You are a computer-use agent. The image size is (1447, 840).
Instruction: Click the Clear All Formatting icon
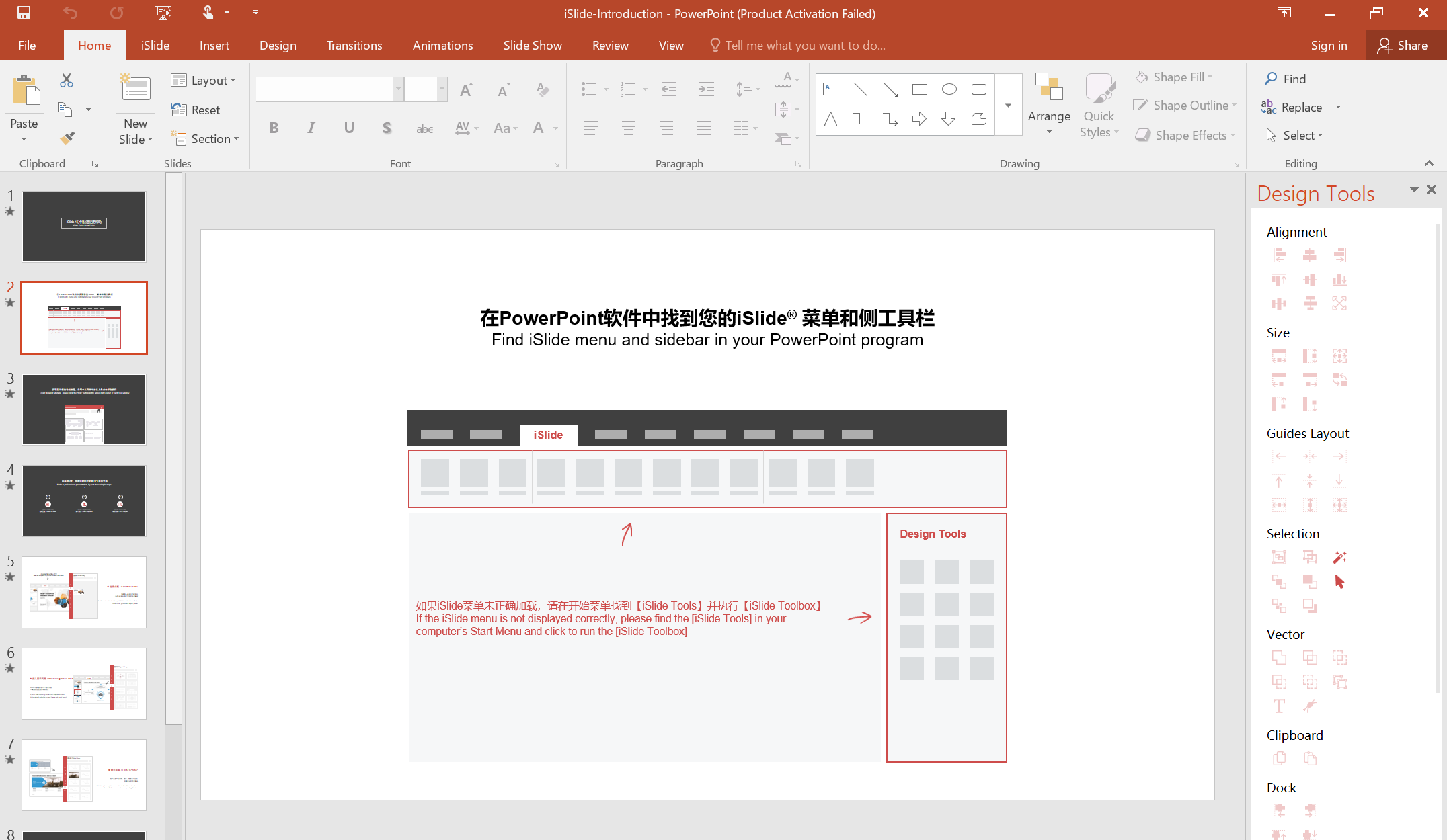click(542, 89)
